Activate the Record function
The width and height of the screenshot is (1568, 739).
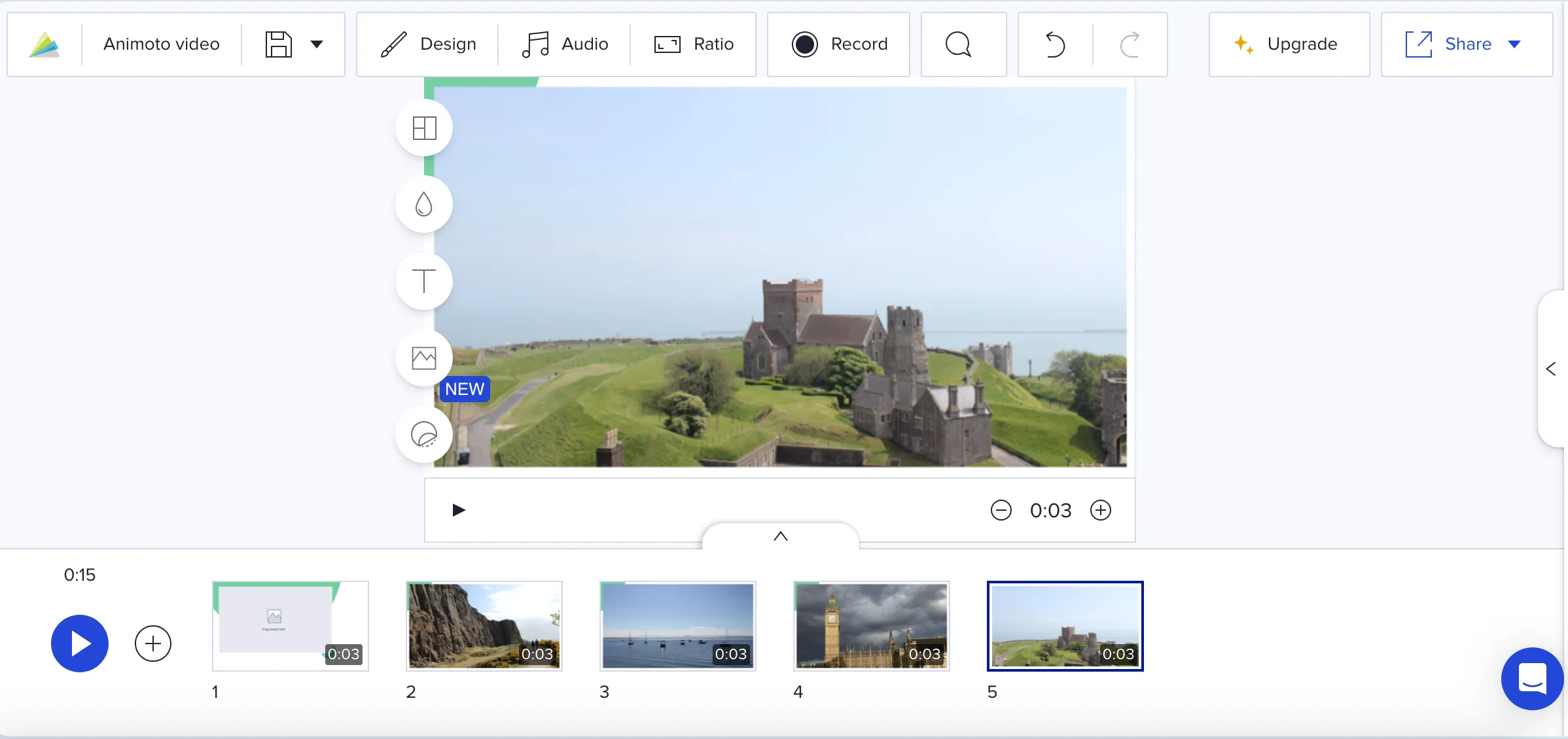click(839, 43)
